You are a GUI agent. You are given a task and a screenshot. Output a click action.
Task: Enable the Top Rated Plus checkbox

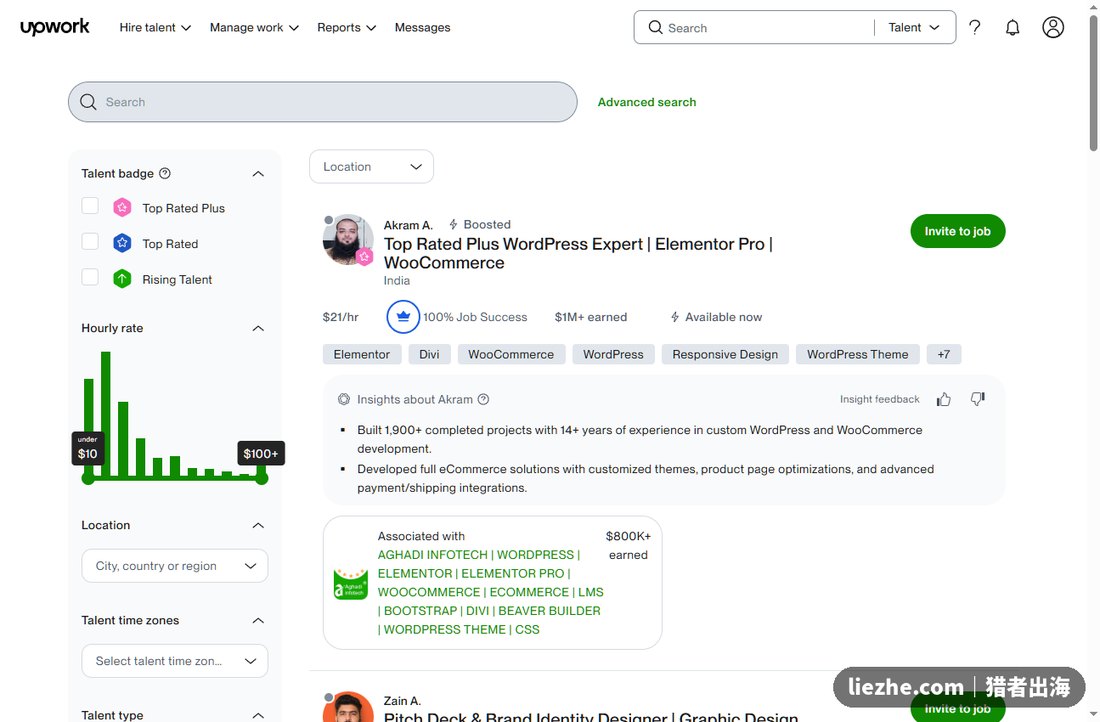tap(90, 206)
